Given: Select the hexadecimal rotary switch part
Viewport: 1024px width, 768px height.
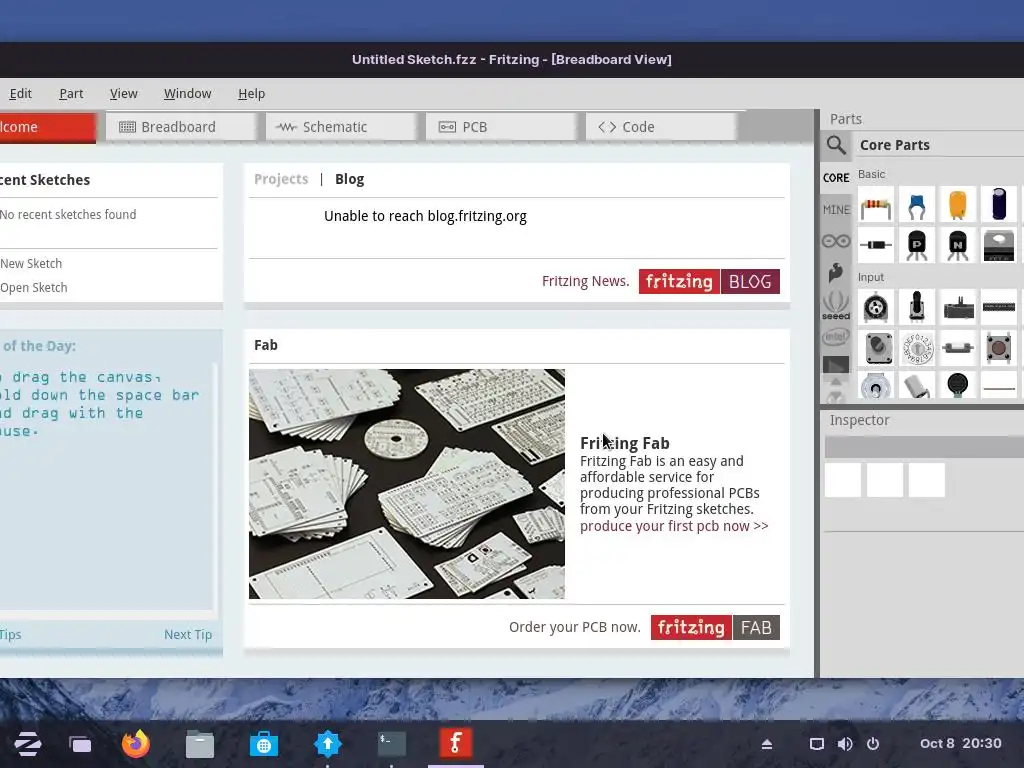Looking at the screenshot, I should (x=917, y=347).
